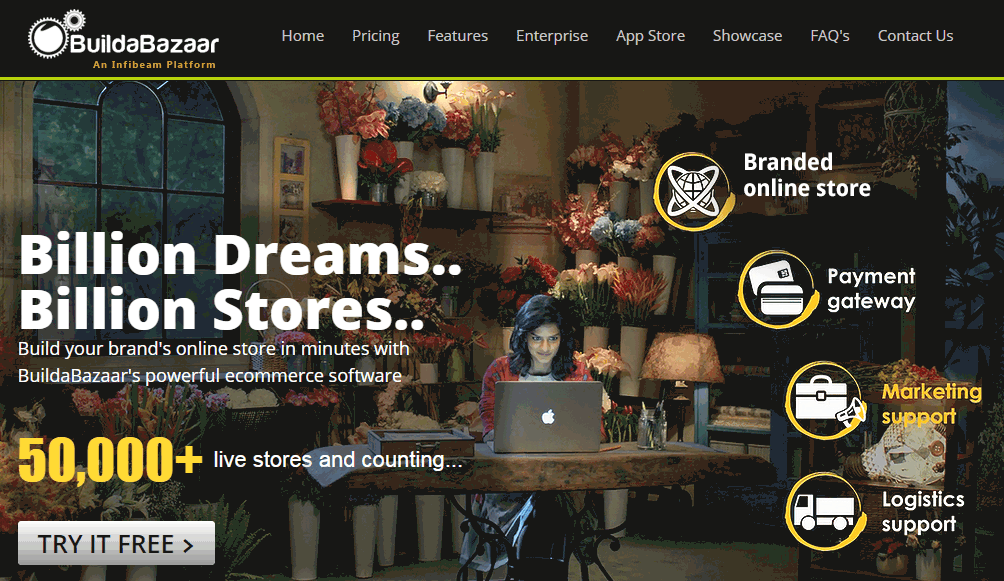Click the TRY IT FREE button
This screenshot has width=1004, height=581.
117,543
